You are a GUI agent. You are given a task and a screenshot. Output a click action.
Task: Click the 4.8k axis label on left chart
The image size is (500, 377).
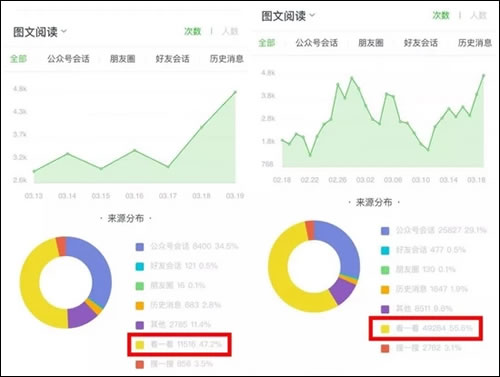[x=20, y=89]
